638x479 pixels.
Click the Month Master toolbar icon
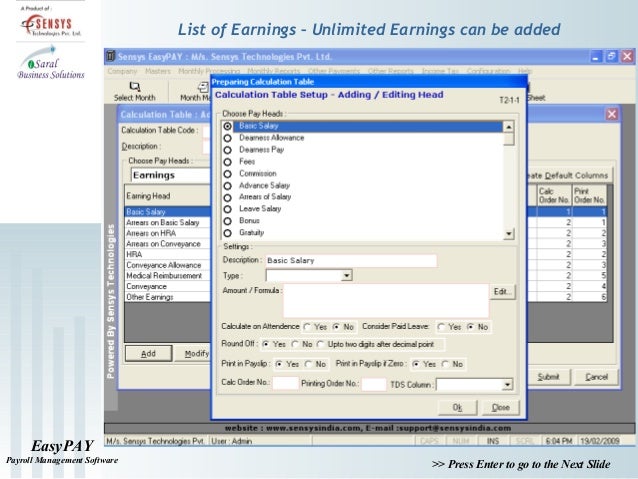click(203, 87)
